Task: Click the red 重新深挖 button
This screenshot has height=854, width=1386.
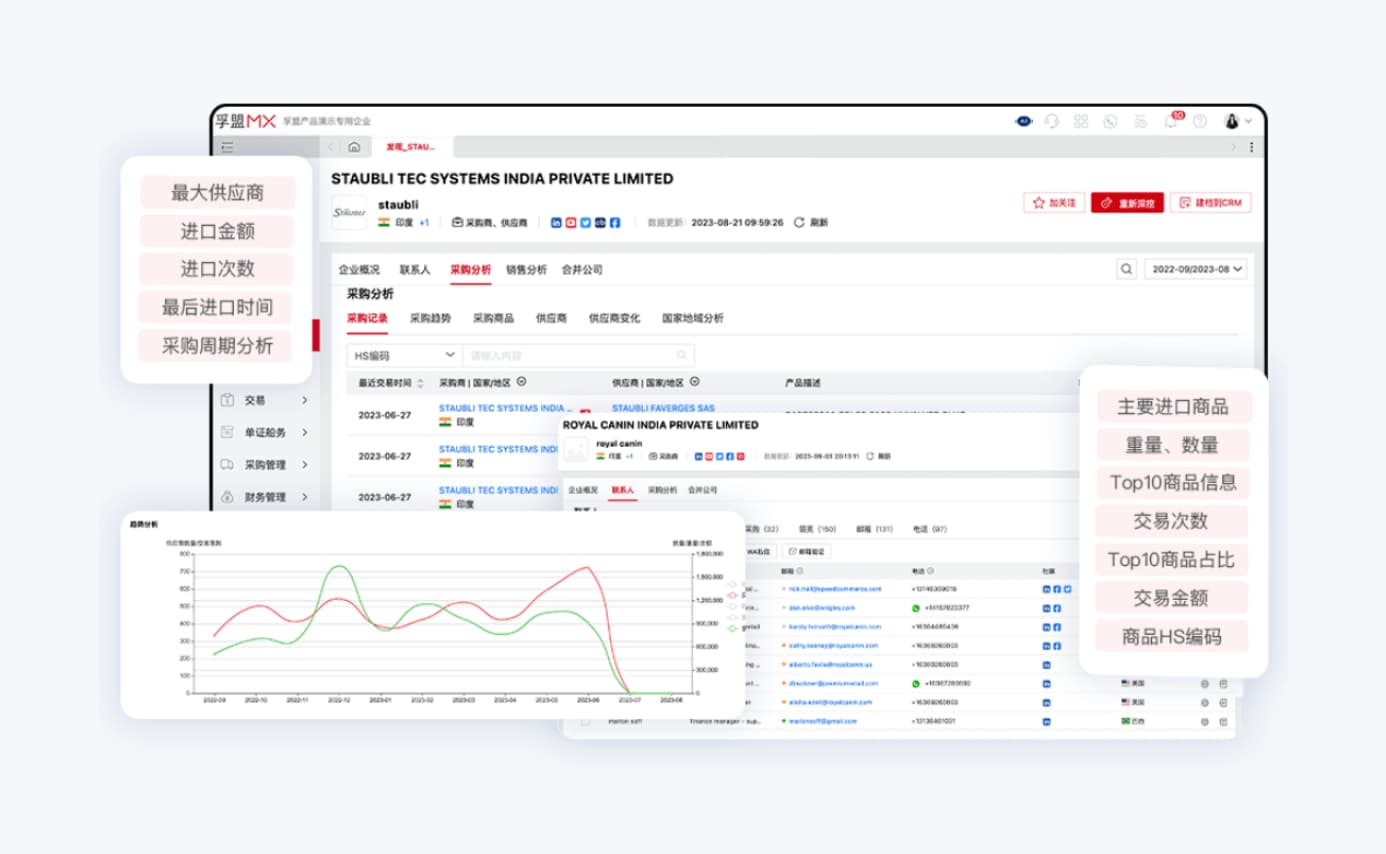Action: click(x=1127, y=203)
